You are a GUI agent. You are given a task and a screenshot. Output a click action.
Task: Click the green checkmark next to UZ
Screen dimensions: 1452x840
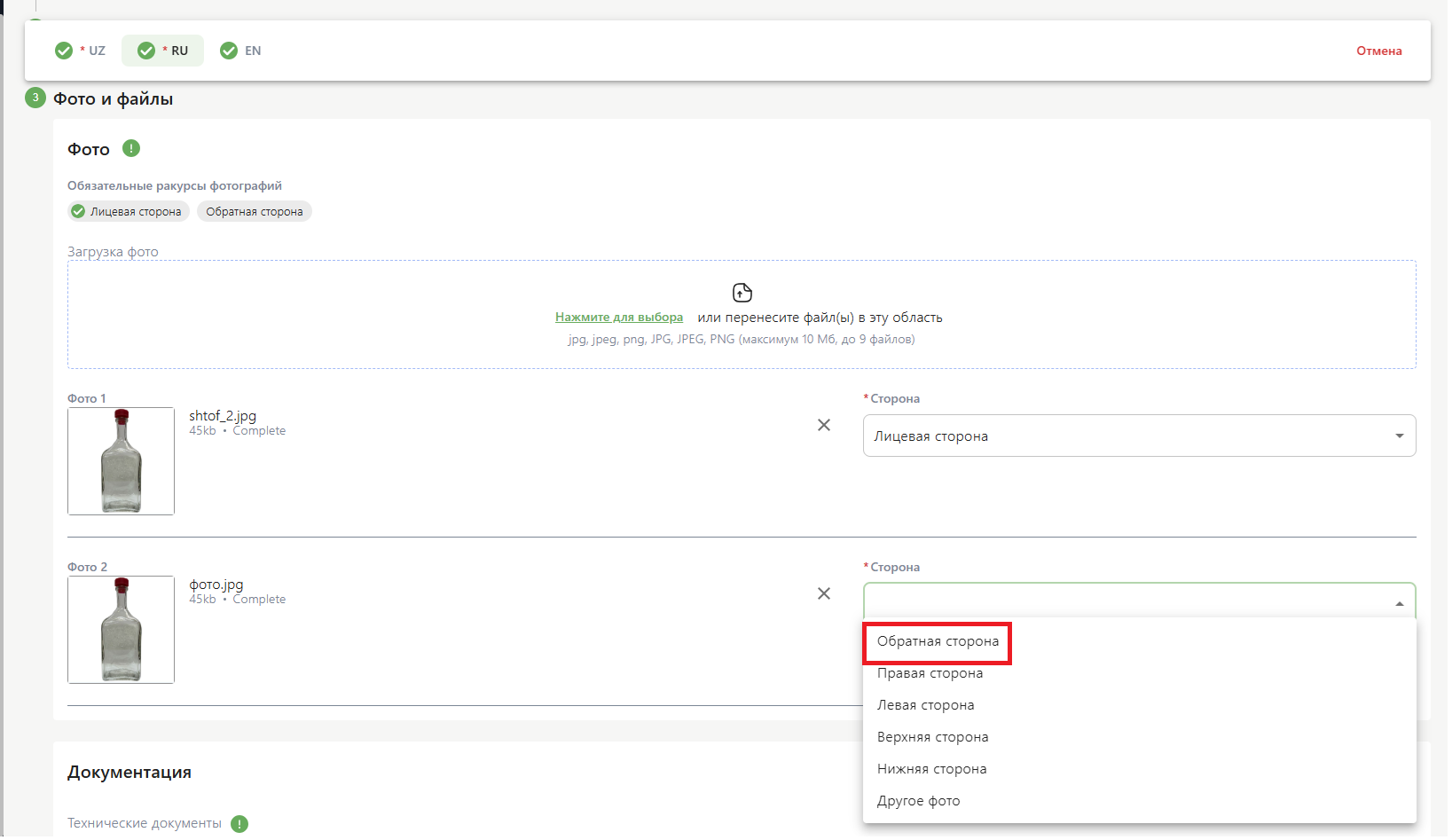[x=64, y=51]
